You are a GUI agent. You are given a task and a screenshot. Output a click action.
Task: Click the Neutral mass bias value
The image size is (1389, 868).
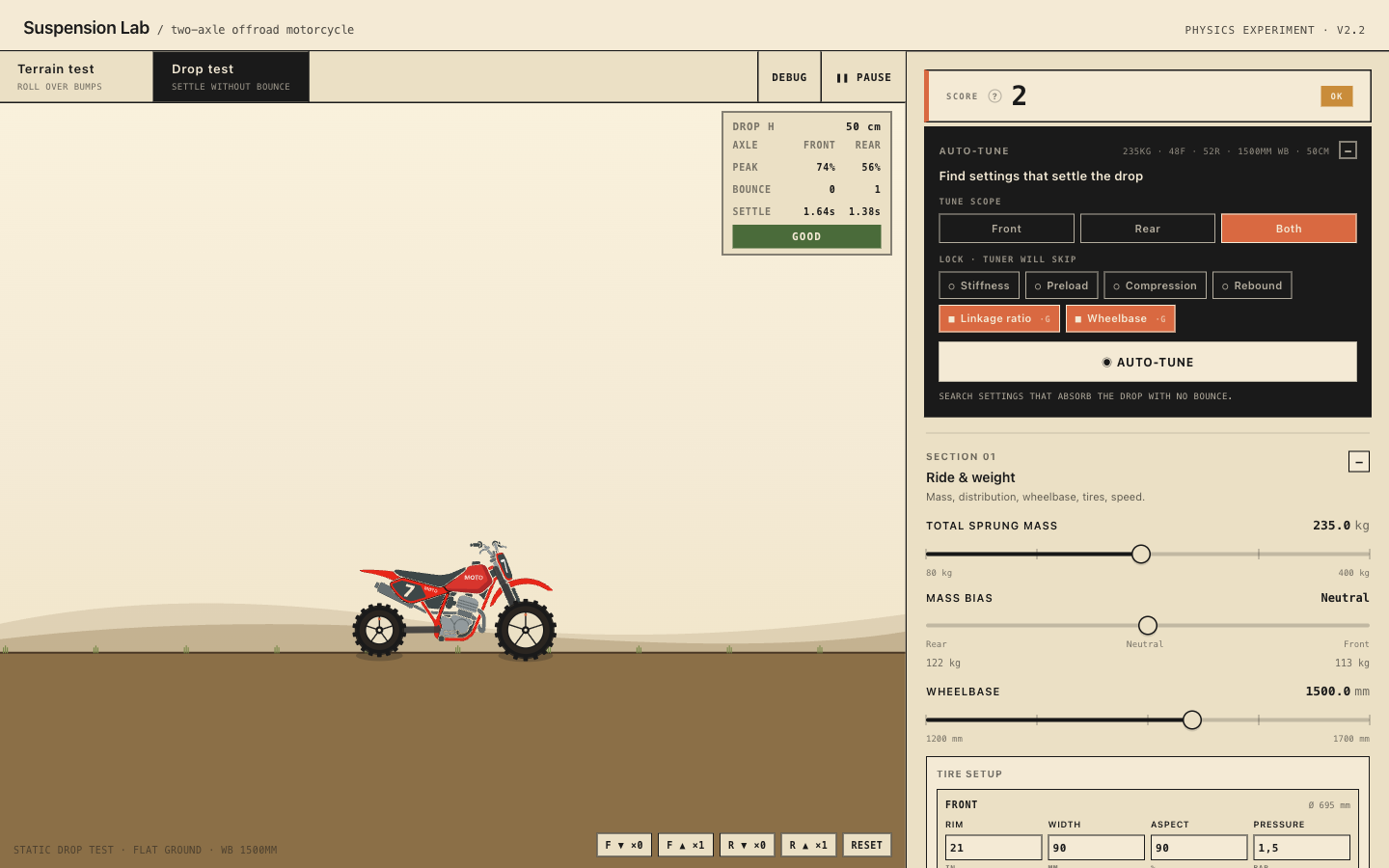[1345, 598]
